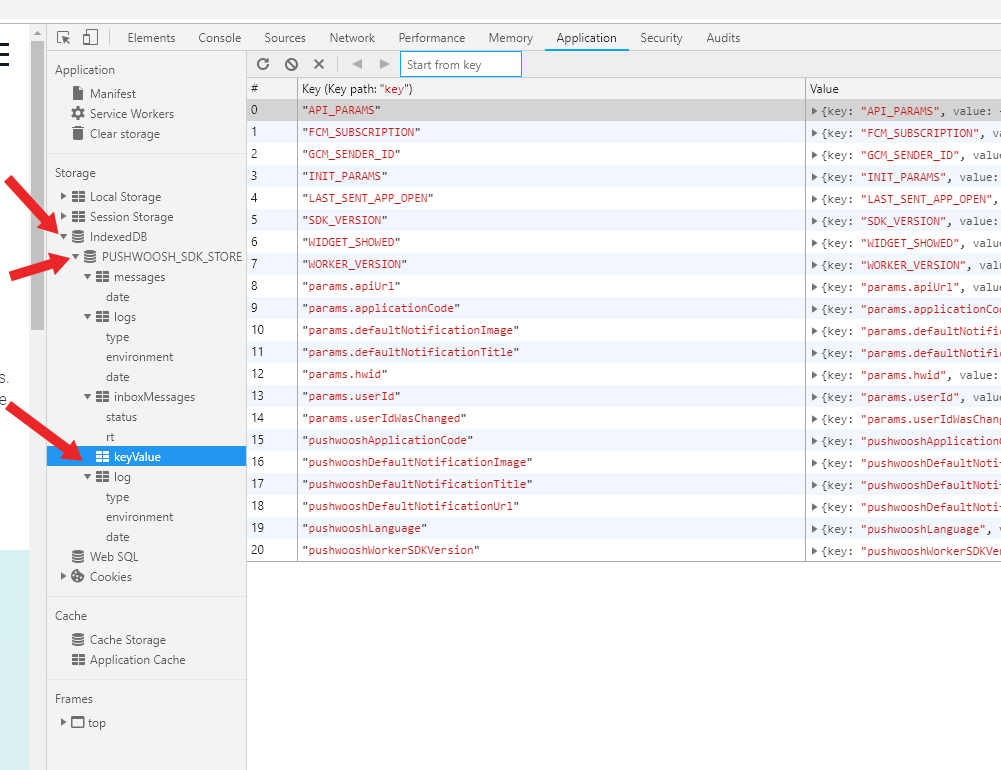The height and width of the screenshot is (770, 1001).
Task: Go to the next page arrow
Action: (384, 64)
